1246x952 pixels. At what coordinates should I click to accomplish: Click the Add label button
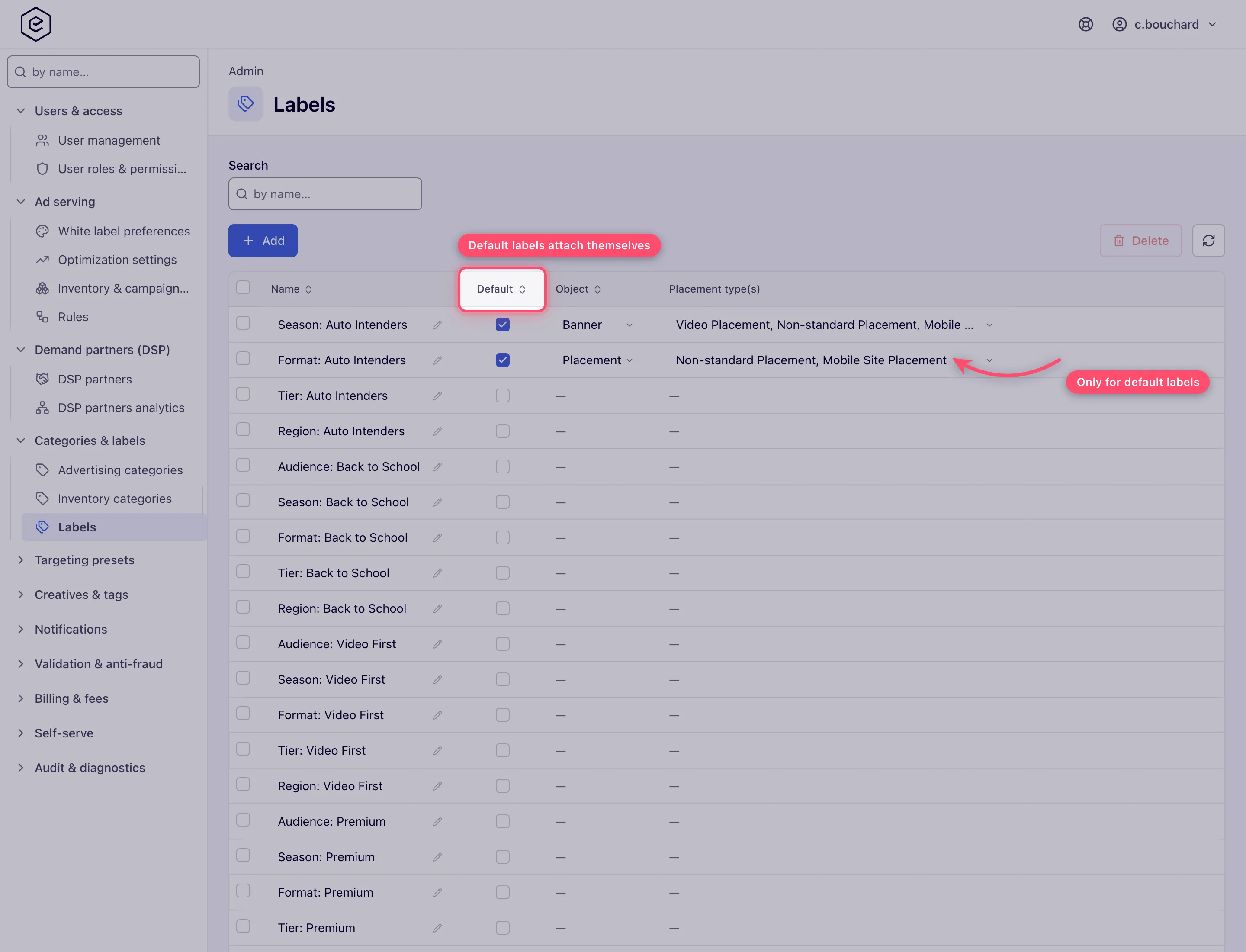[263, 241]
